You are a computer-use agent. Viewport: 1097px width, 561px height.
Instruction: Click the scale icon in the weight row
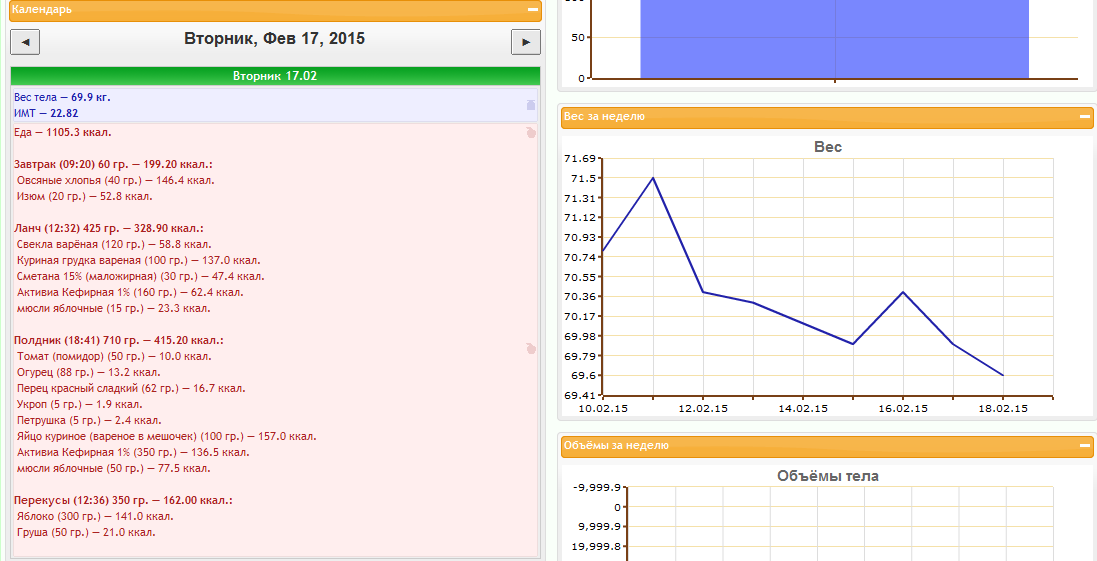(530, 105)
